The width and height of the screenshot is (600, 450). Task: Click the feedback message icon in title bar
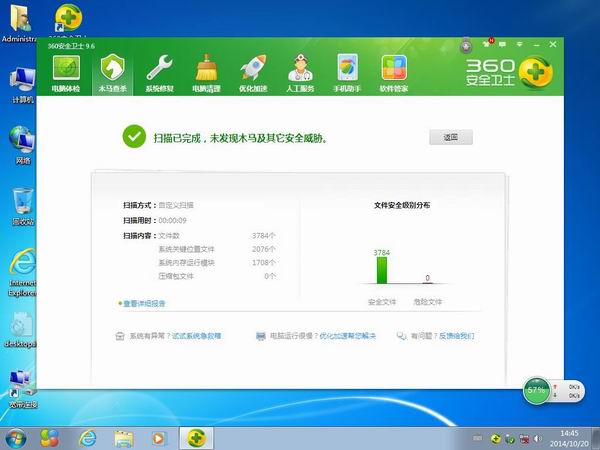[502, 45]
